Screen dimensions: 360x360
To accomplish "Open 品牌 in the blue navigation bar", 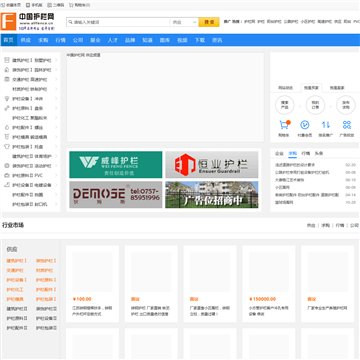I will point(130,40).
